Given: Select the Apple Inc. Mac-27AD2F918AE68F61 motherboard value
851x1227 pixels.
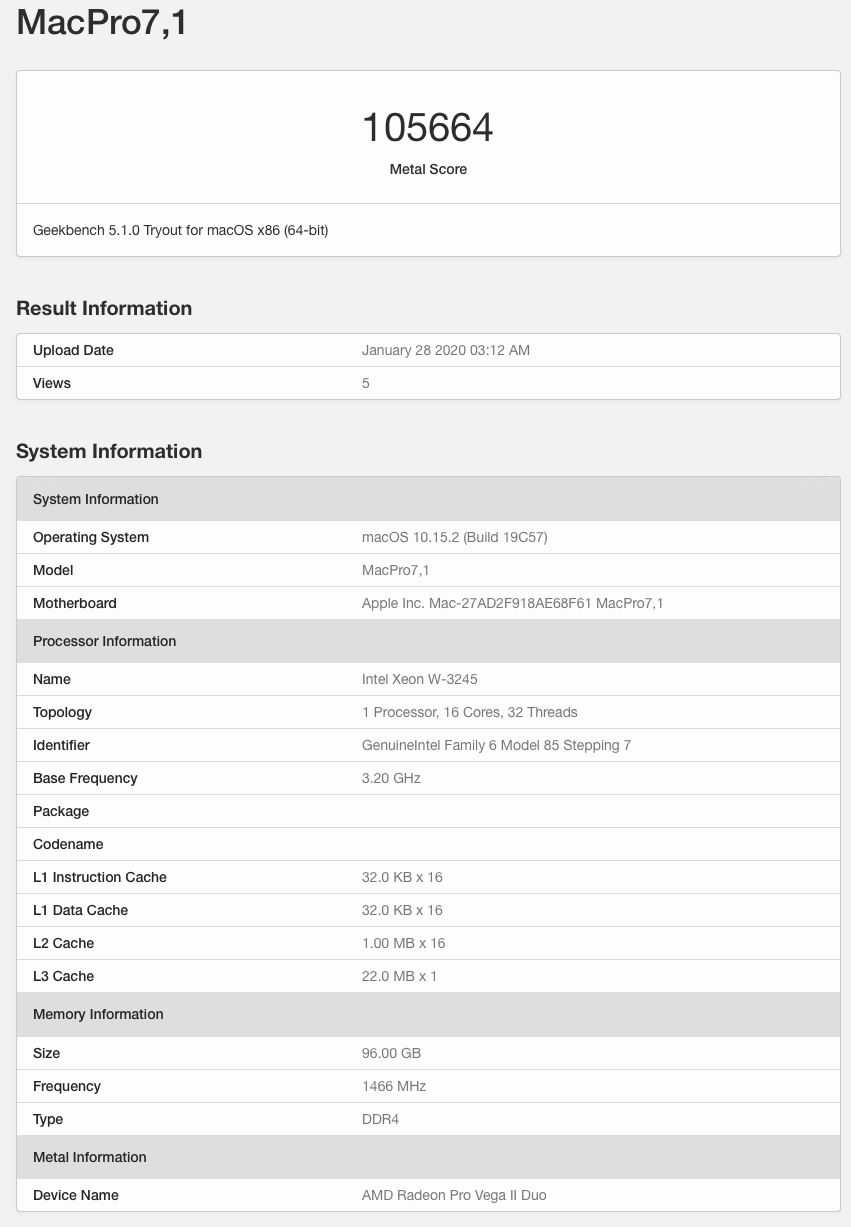Looking at the screenshot, I should (x=513, y=603).
